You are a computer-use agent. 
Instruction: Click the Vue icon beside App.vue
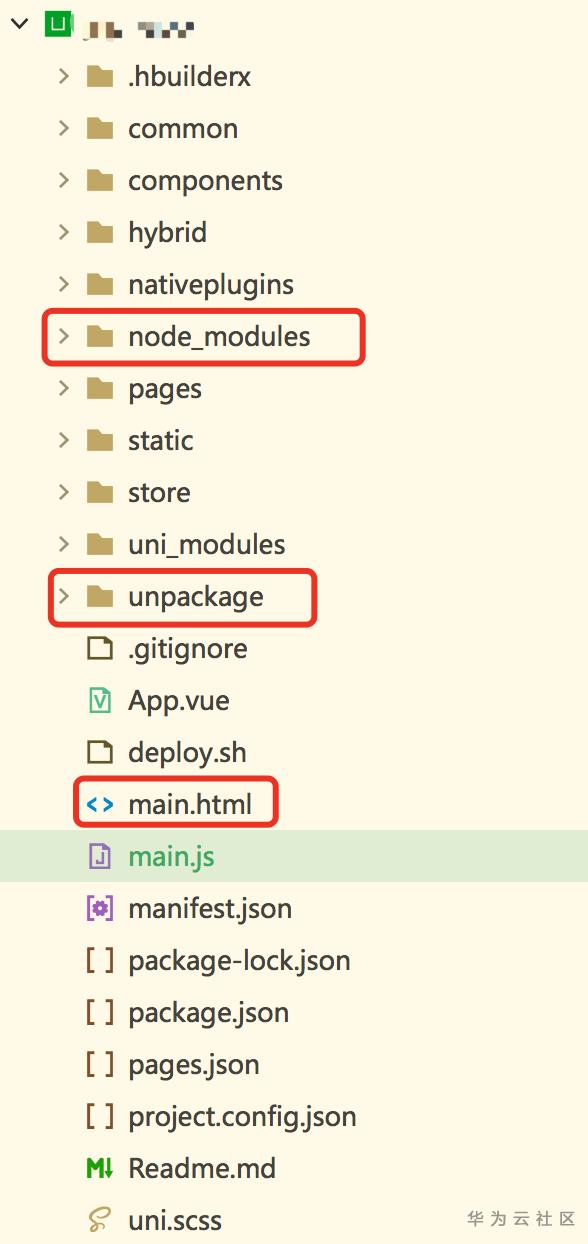tap(100, 701)
